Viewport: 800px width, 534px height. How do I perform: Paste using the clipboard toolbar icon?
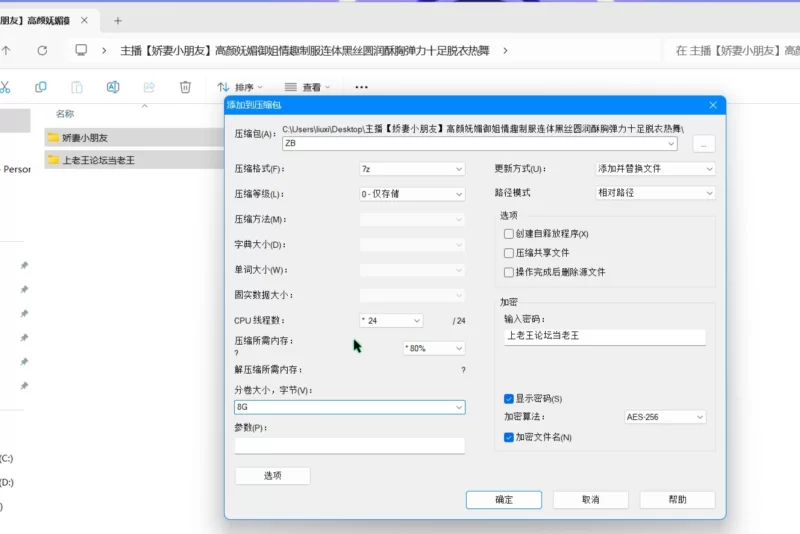point(77,87)
